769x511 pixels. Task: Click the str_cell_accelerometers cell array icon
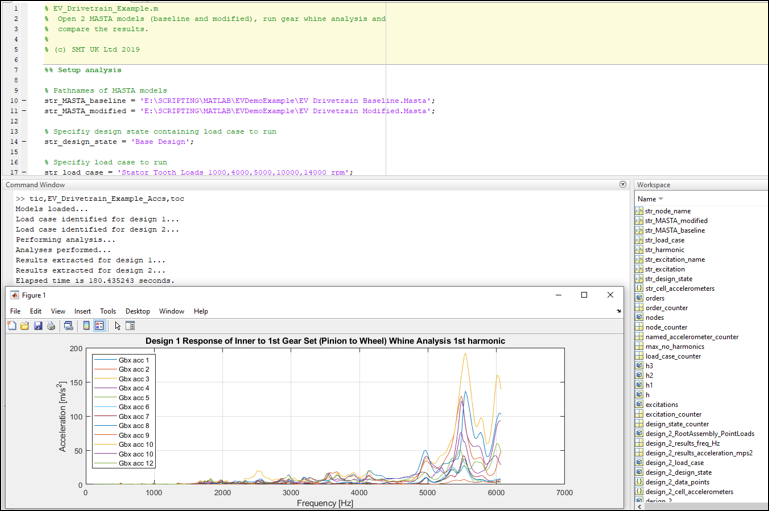[x=639, y=289]
